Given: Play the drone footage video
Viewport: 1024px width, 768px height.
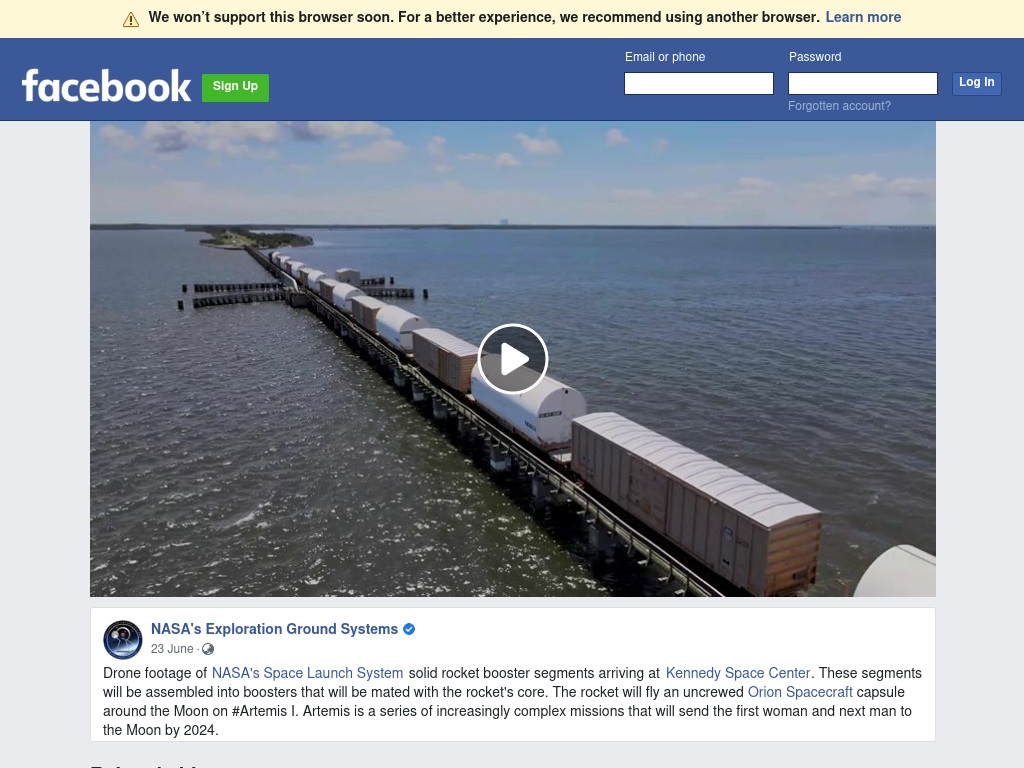Looking at the screenshot, I should (x=513, y=359).
